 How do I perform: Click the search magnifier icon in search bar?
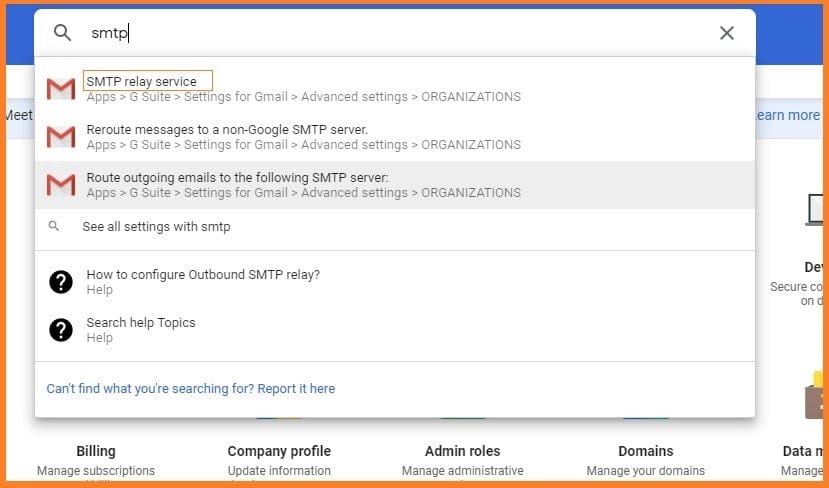click(62, 33)
